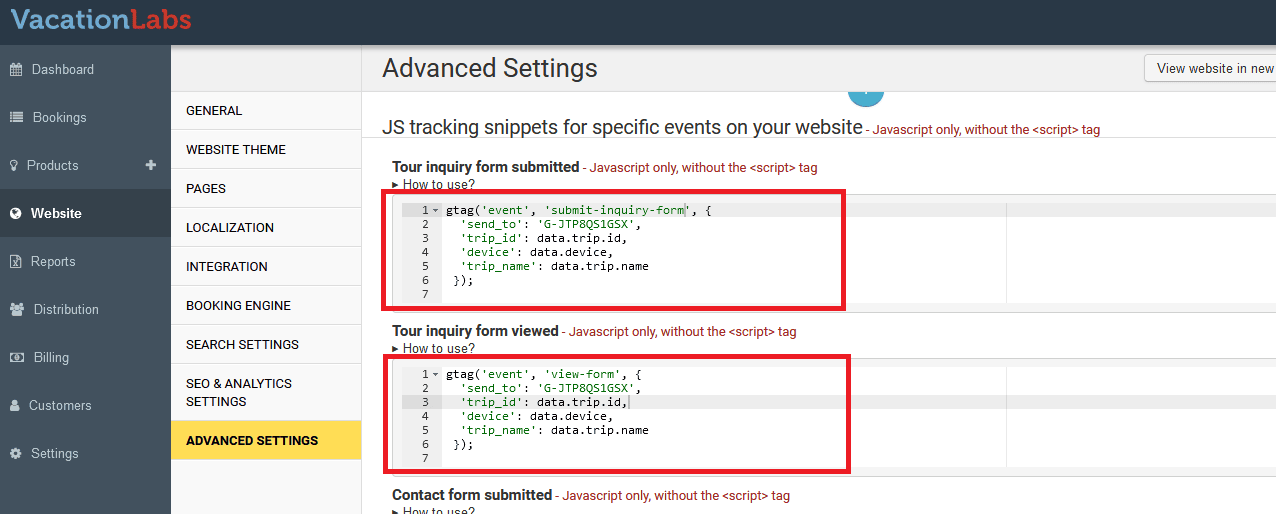
Task: Click the Customers person icon
Action: (x=15, y=406)
